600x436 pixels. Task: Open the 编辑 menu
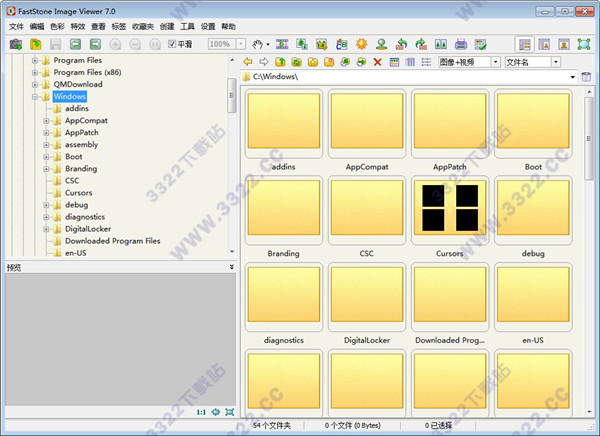click(x=37, y=26)
